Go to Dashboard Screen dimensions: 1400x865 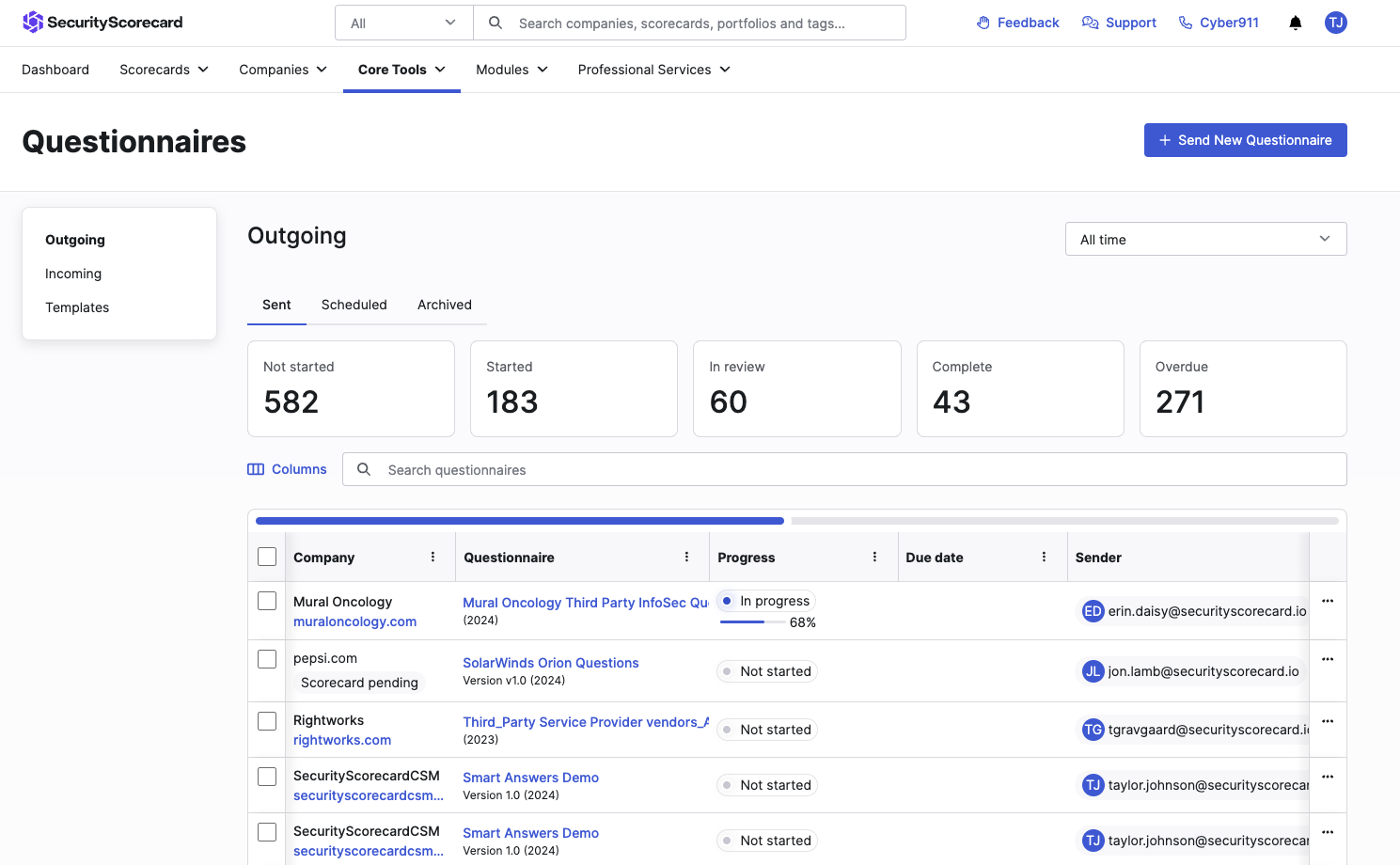pyautogui.click(x=55, y=70)
